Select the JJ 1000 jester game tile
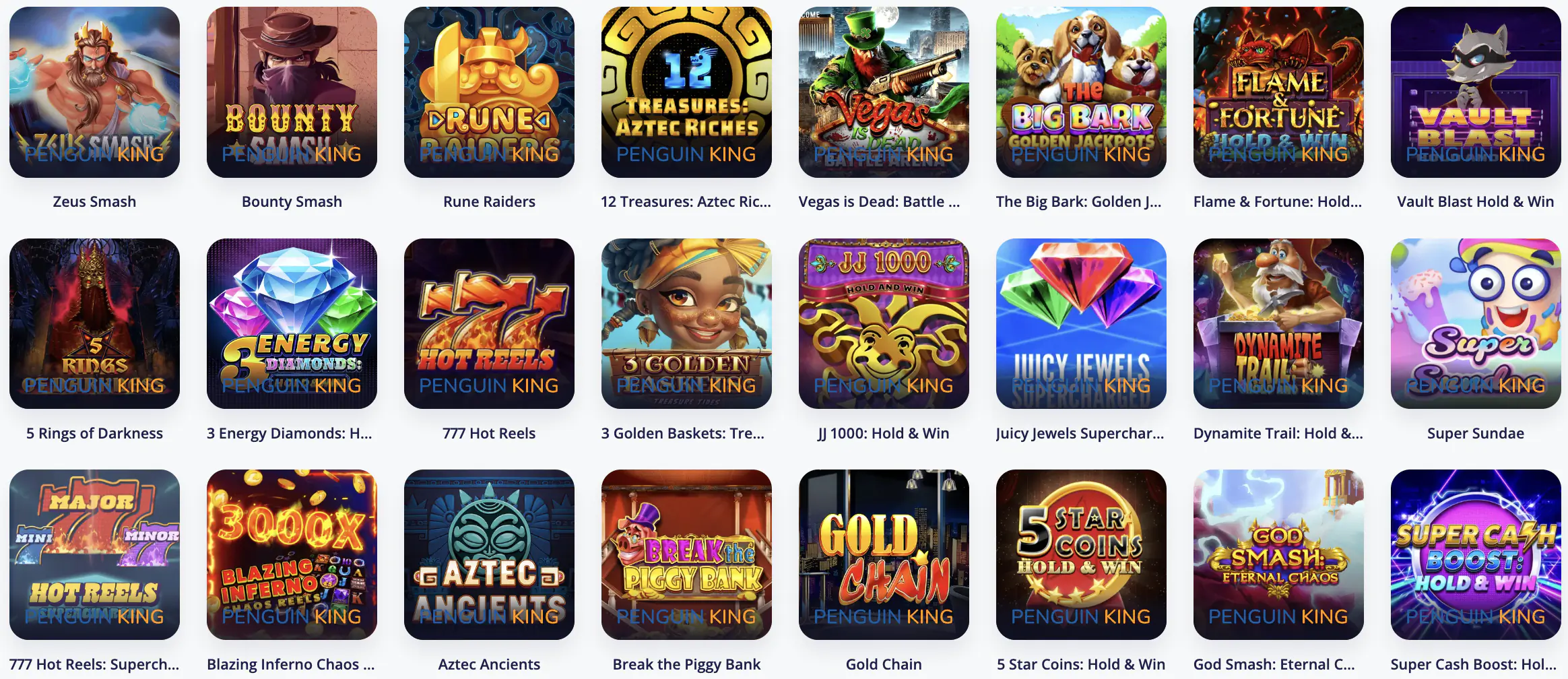The height and width of the screenshot is (679, 1568). coord(884,323)
